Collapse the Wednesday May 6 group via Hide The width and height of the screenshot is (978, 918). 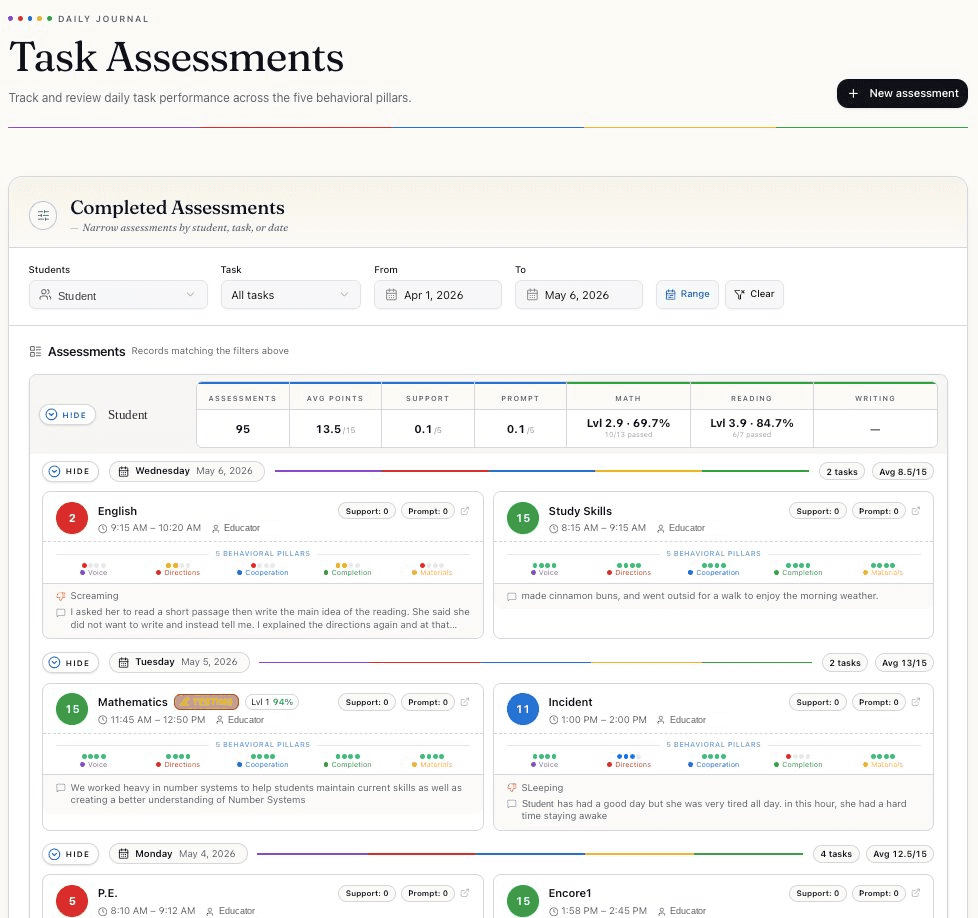click(x=70, y=471)
